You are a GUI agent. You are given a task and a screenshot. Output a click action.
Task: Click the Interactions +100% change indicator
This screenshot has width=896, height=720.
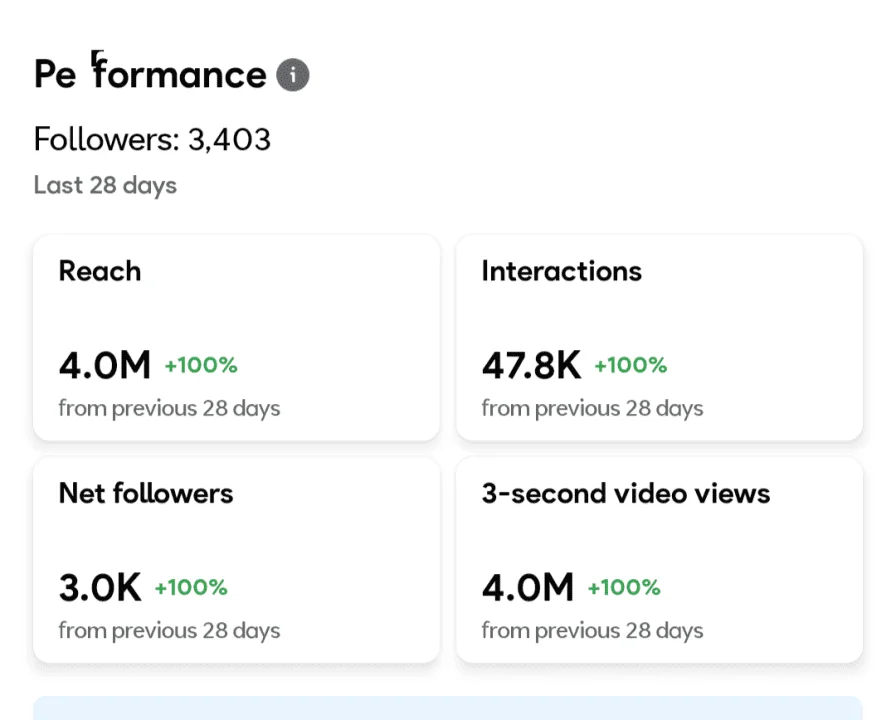click(x=631, y=365)
